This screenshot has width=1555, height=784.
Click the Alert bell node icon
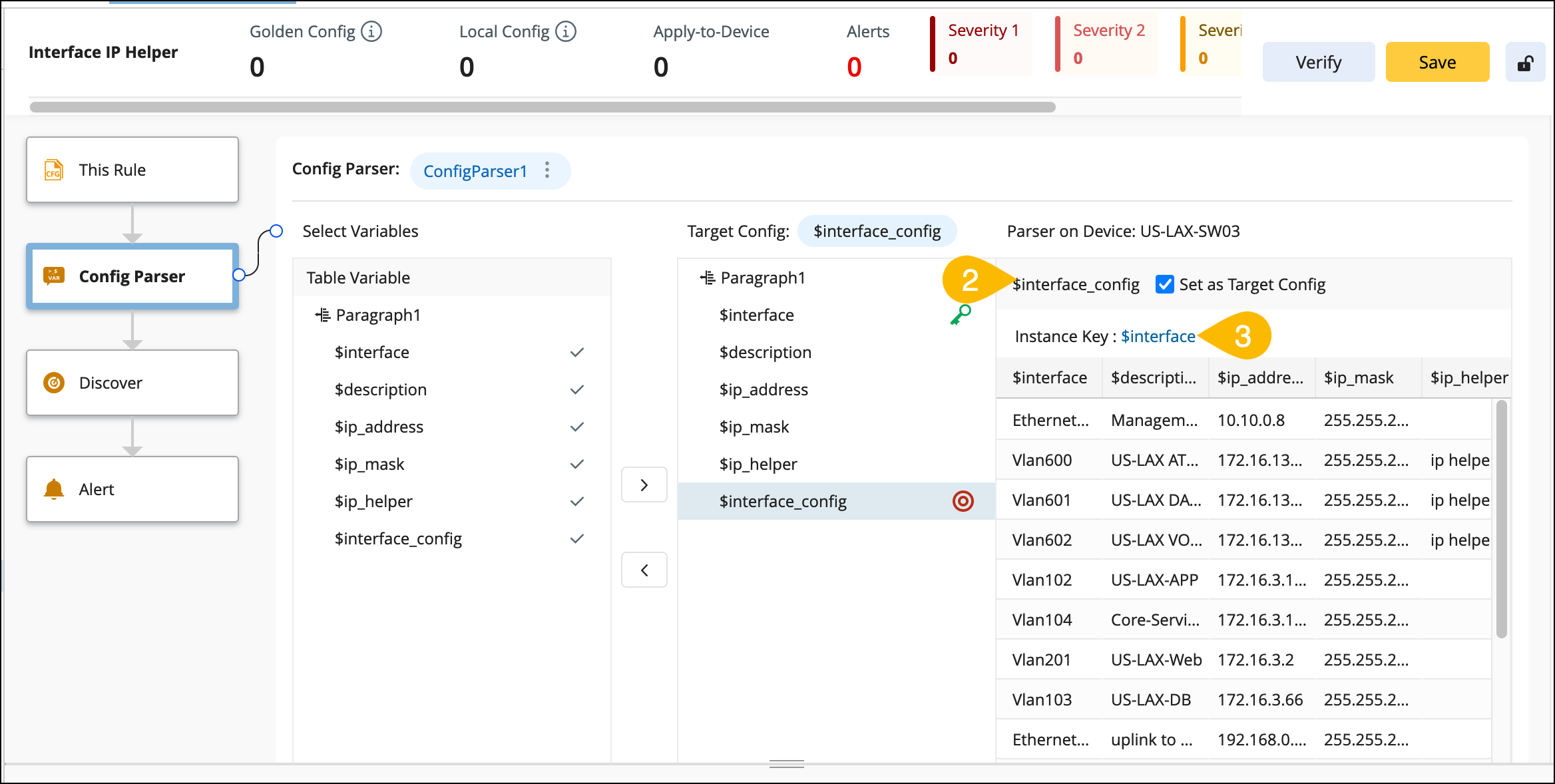(x=54, y=489)
